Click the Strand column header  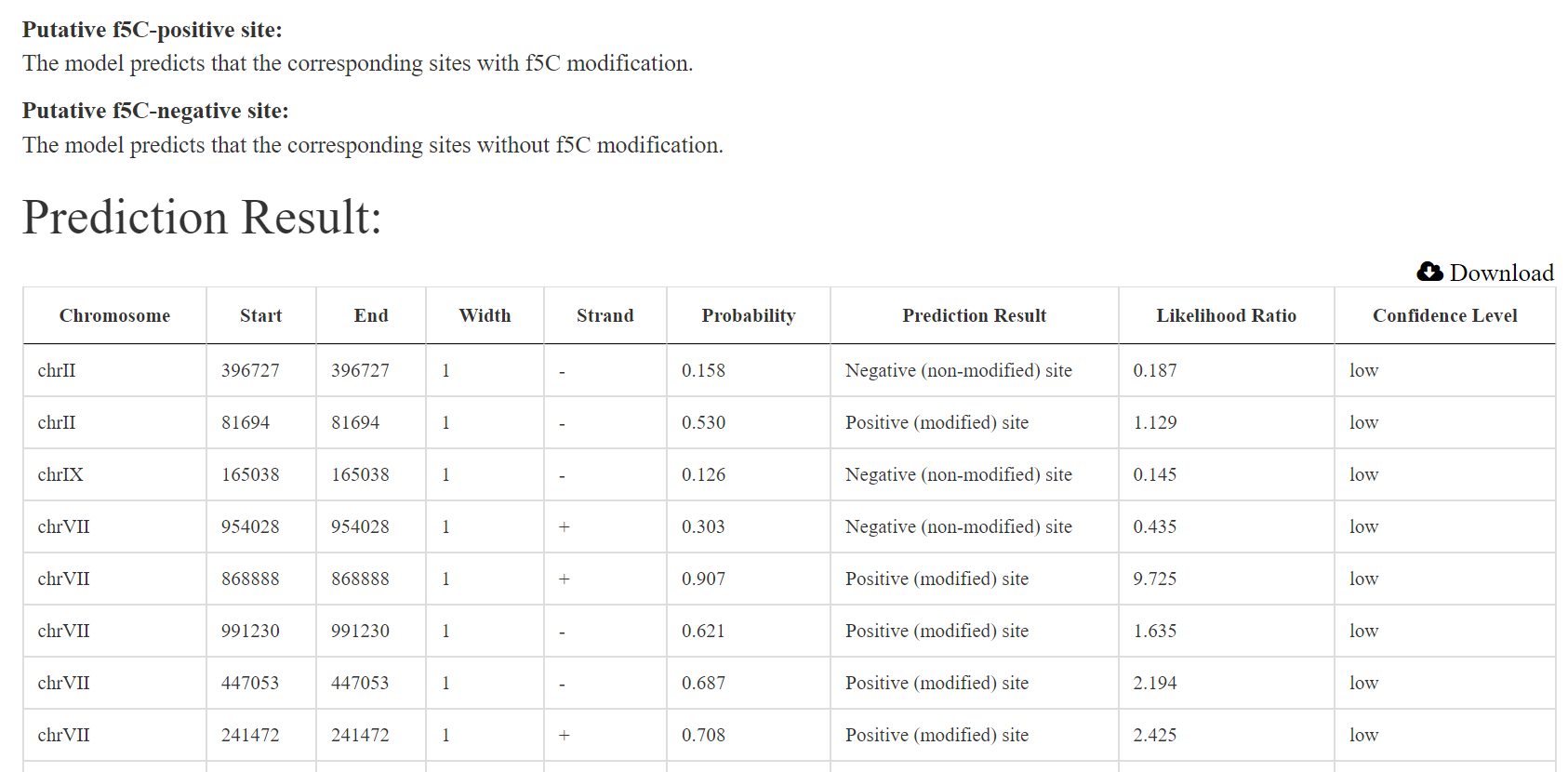(x=605, y=315)
